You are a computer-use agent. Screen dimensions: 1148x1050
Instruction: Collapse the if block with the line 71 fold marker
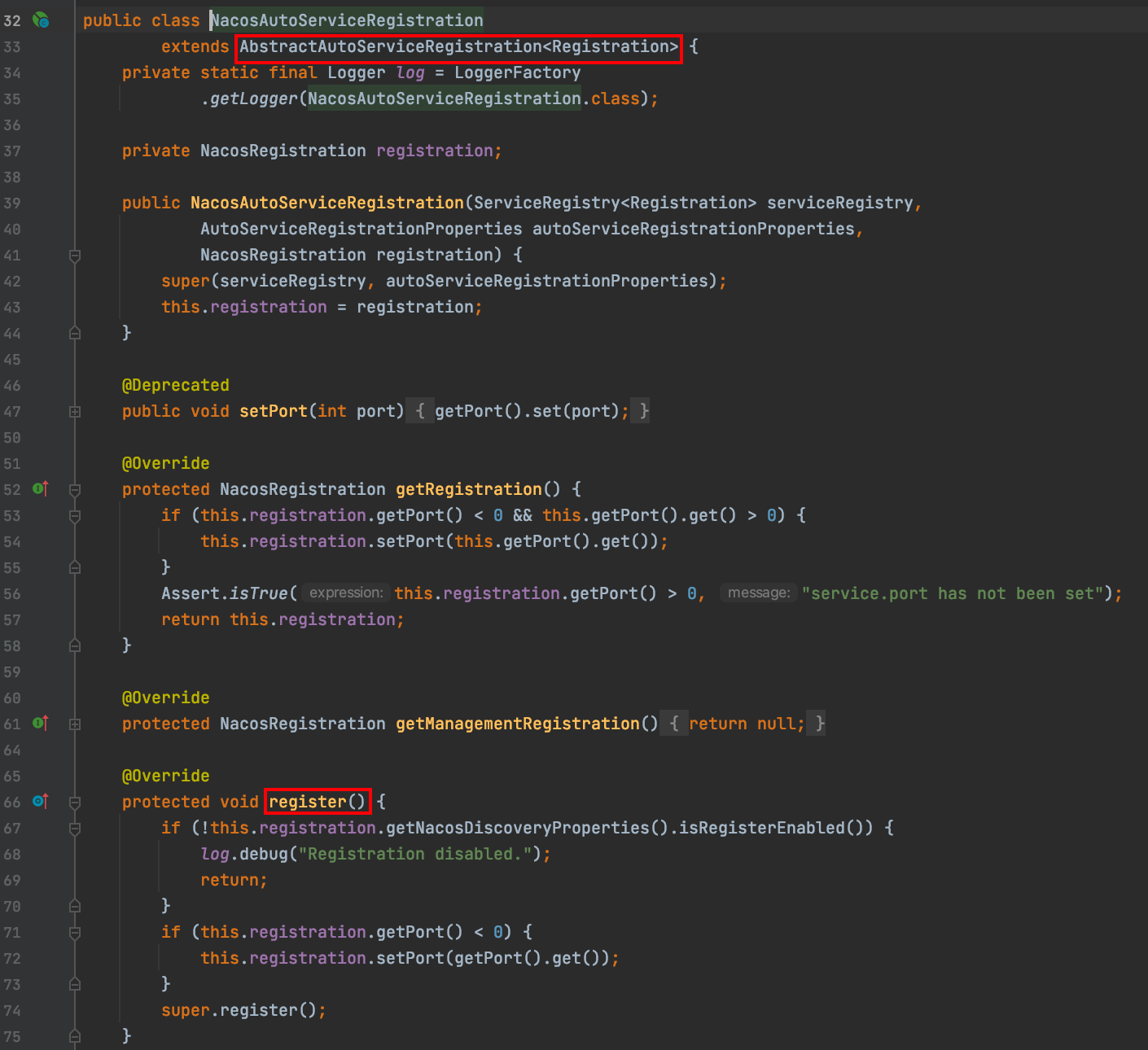coord(75,933)
